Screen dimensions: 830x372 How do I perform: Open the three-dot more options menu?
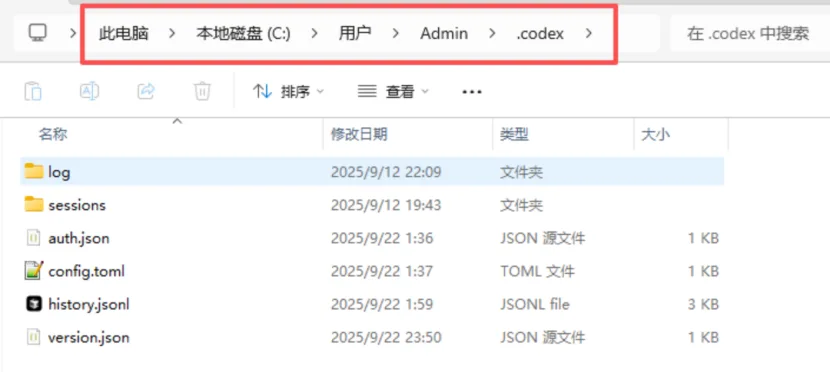472,92
